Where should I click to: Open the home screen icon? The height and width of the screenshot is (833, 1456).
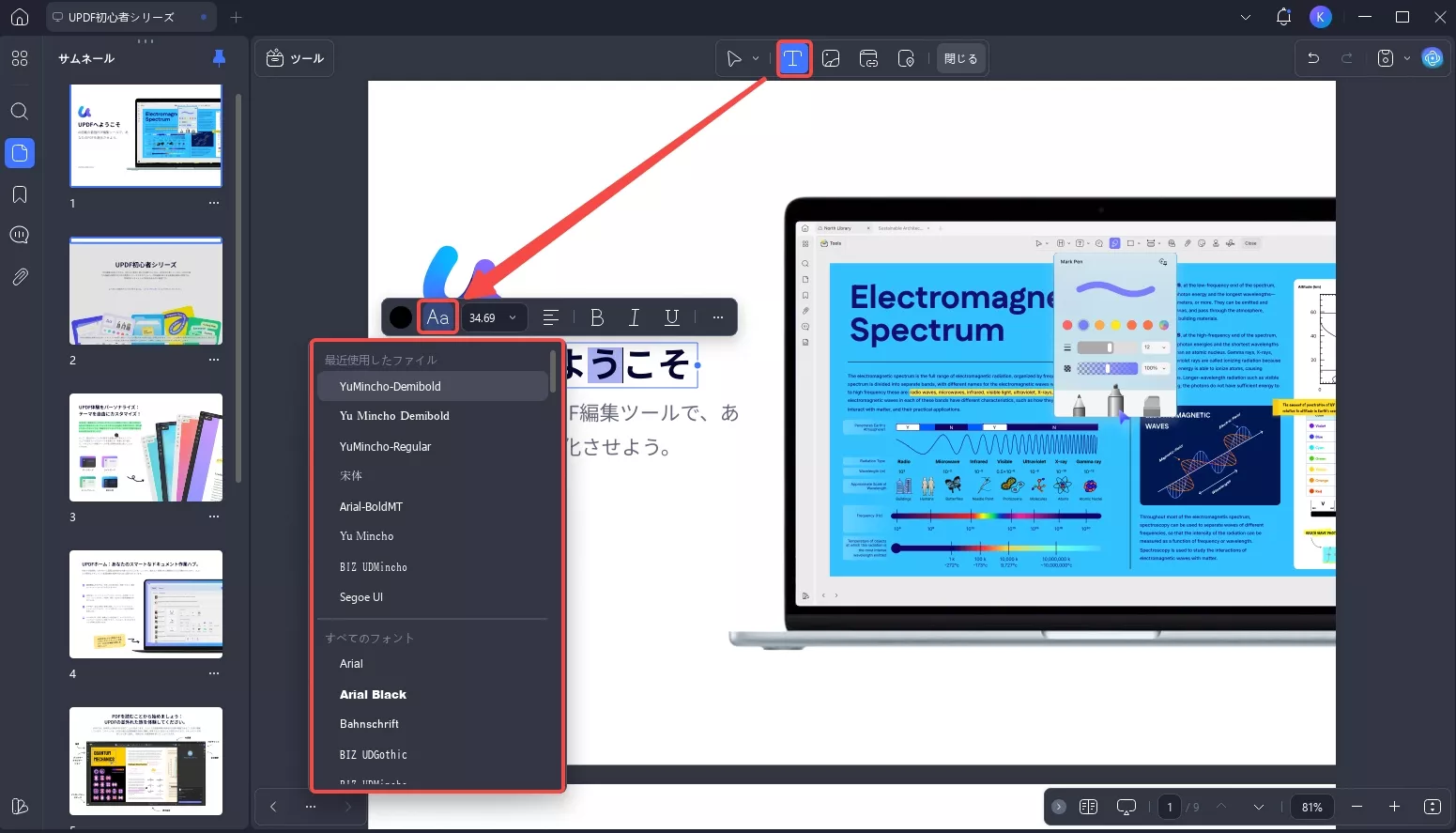(x=20, y=17)
